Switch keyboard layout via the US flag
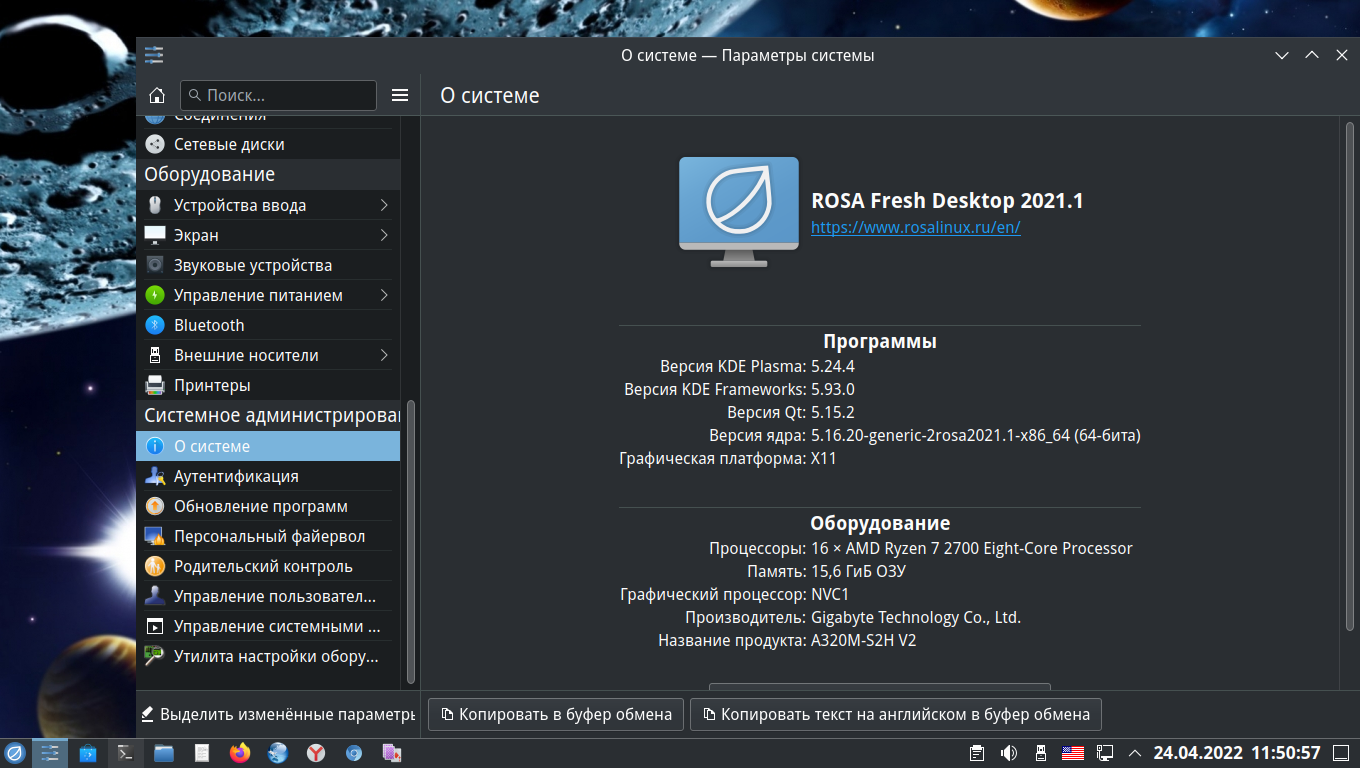The width and height of the screenshot is (1360, 768). pos(1073,753)
